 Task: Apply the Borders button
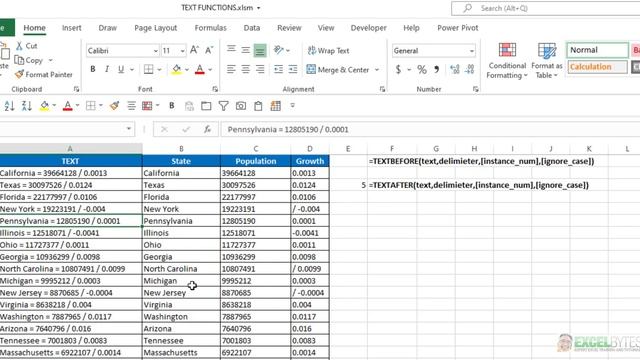[x=149, y=69]
